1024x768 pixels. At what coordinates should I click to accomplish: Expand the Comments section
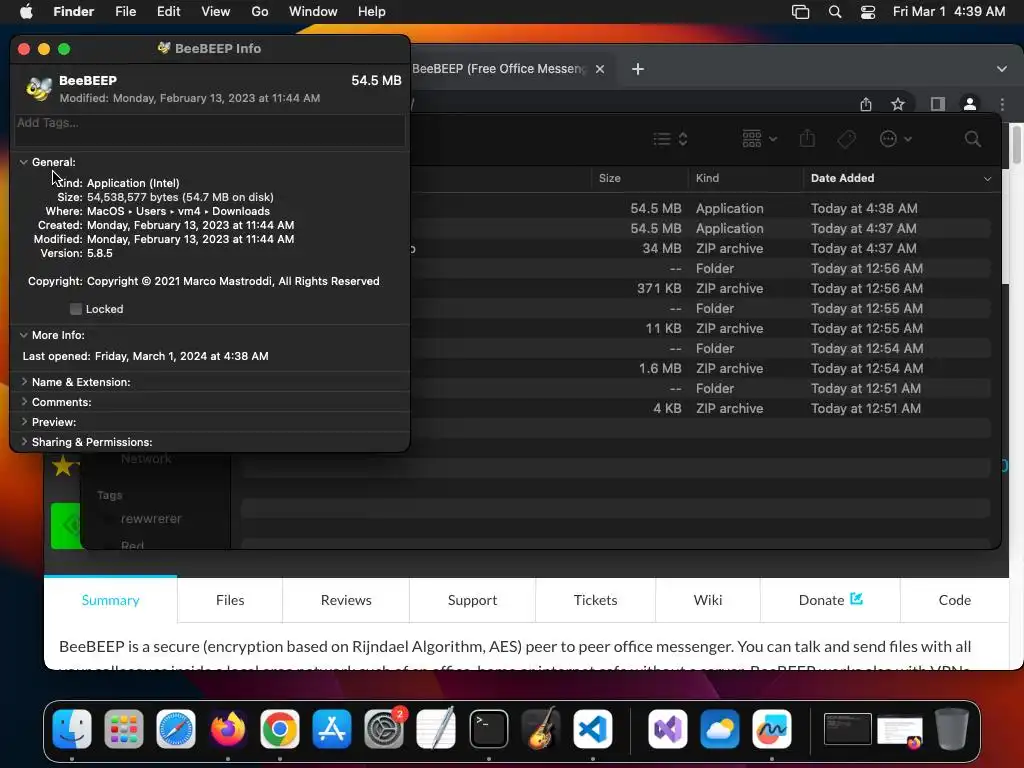(x=24, y=402)
